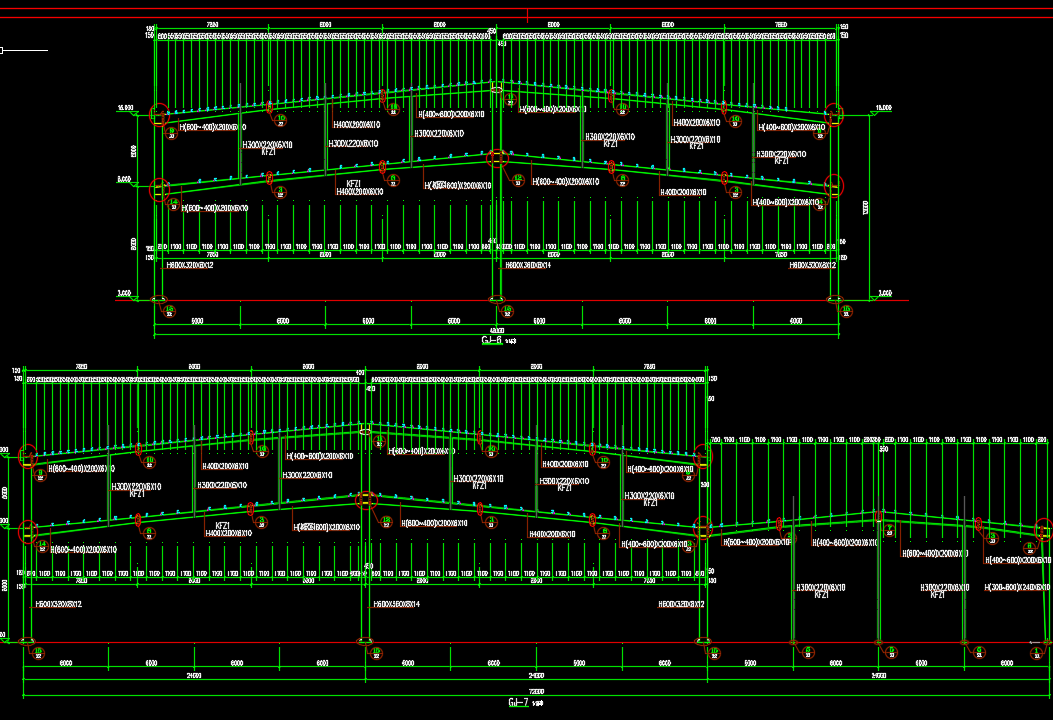Click detail callout 7 in GJ-7
This screenshot has height=720, width=1053.
tap(889, 530)
